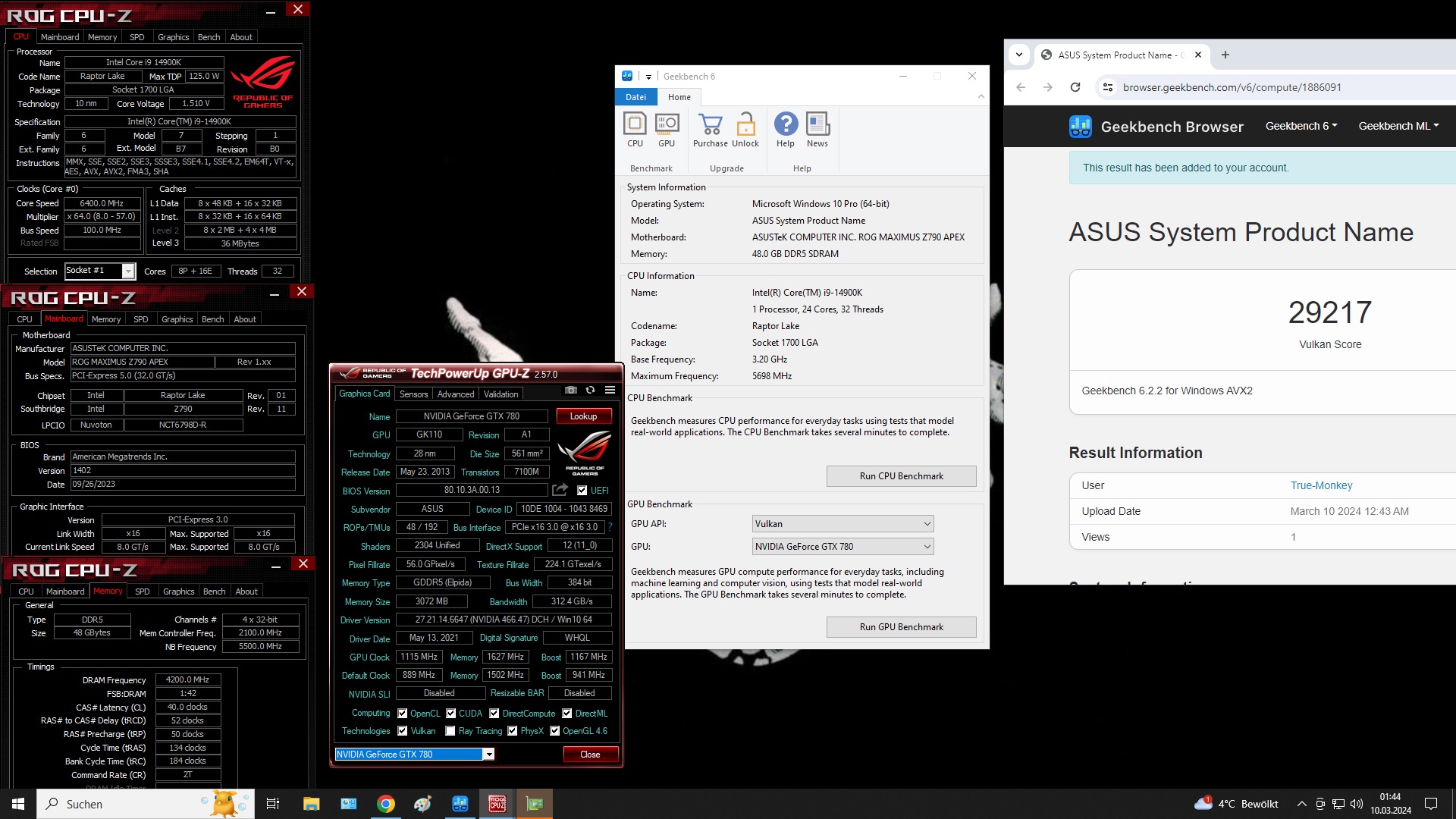Open the volume control in system tray

1357,804
